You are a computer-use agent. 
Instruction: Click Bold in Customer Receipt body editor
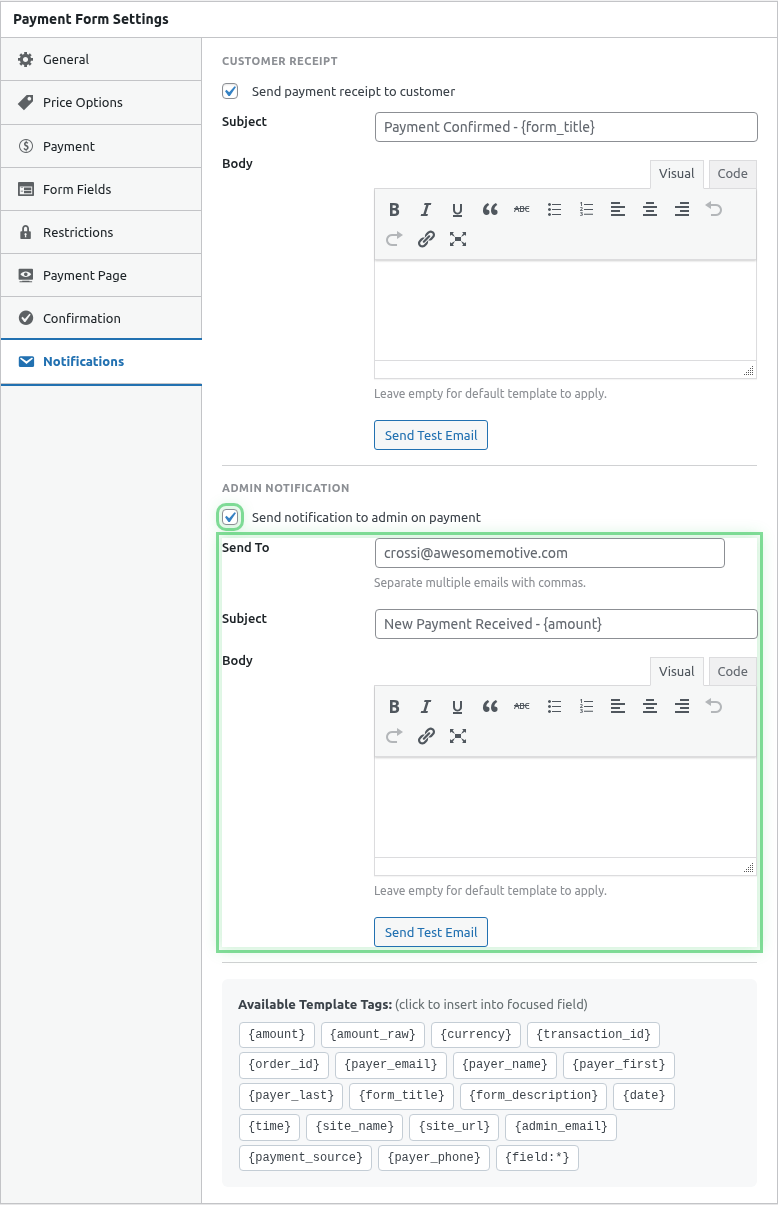394,209
